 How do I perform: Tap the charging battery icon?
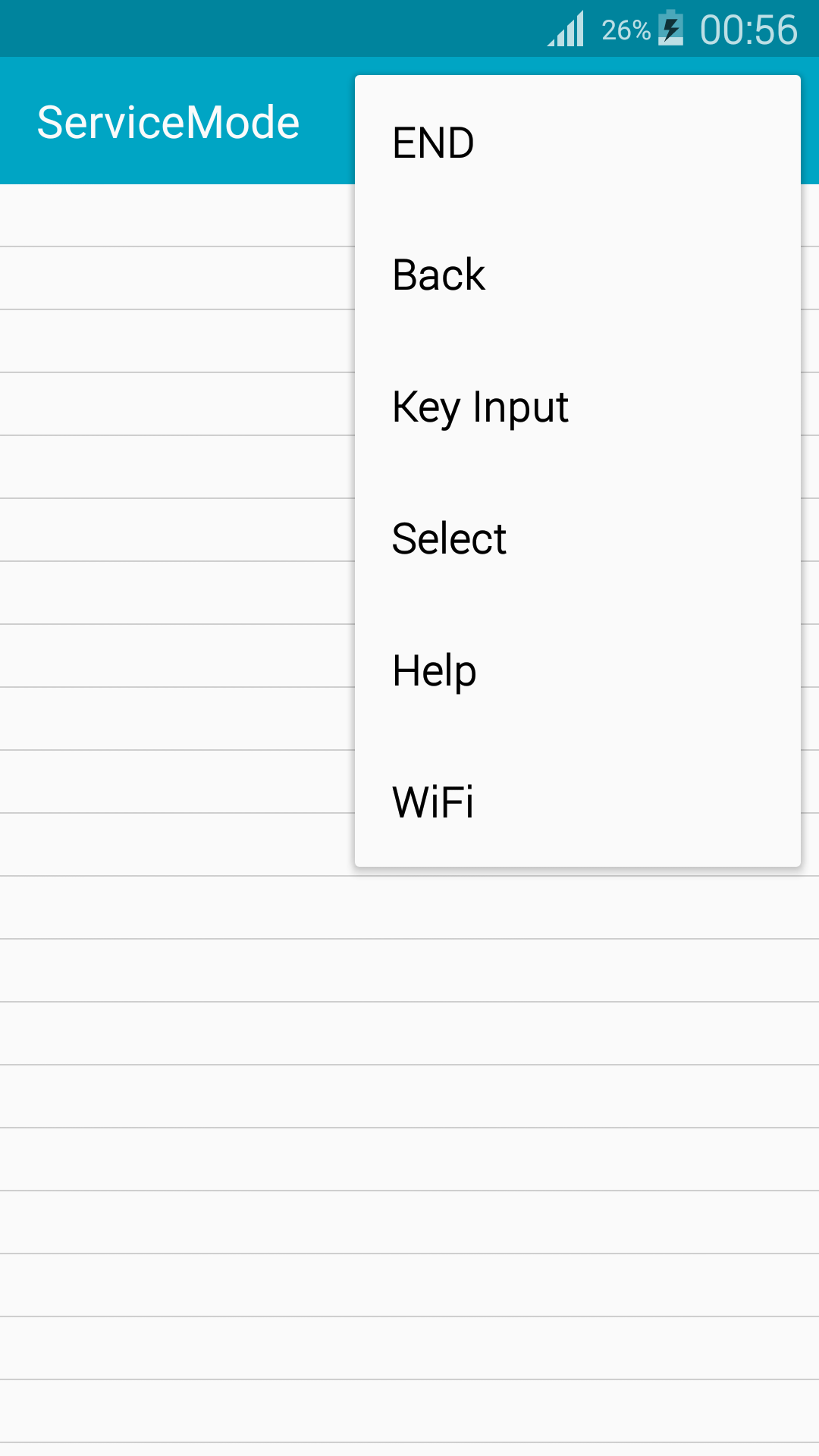[x=670, y=28]
